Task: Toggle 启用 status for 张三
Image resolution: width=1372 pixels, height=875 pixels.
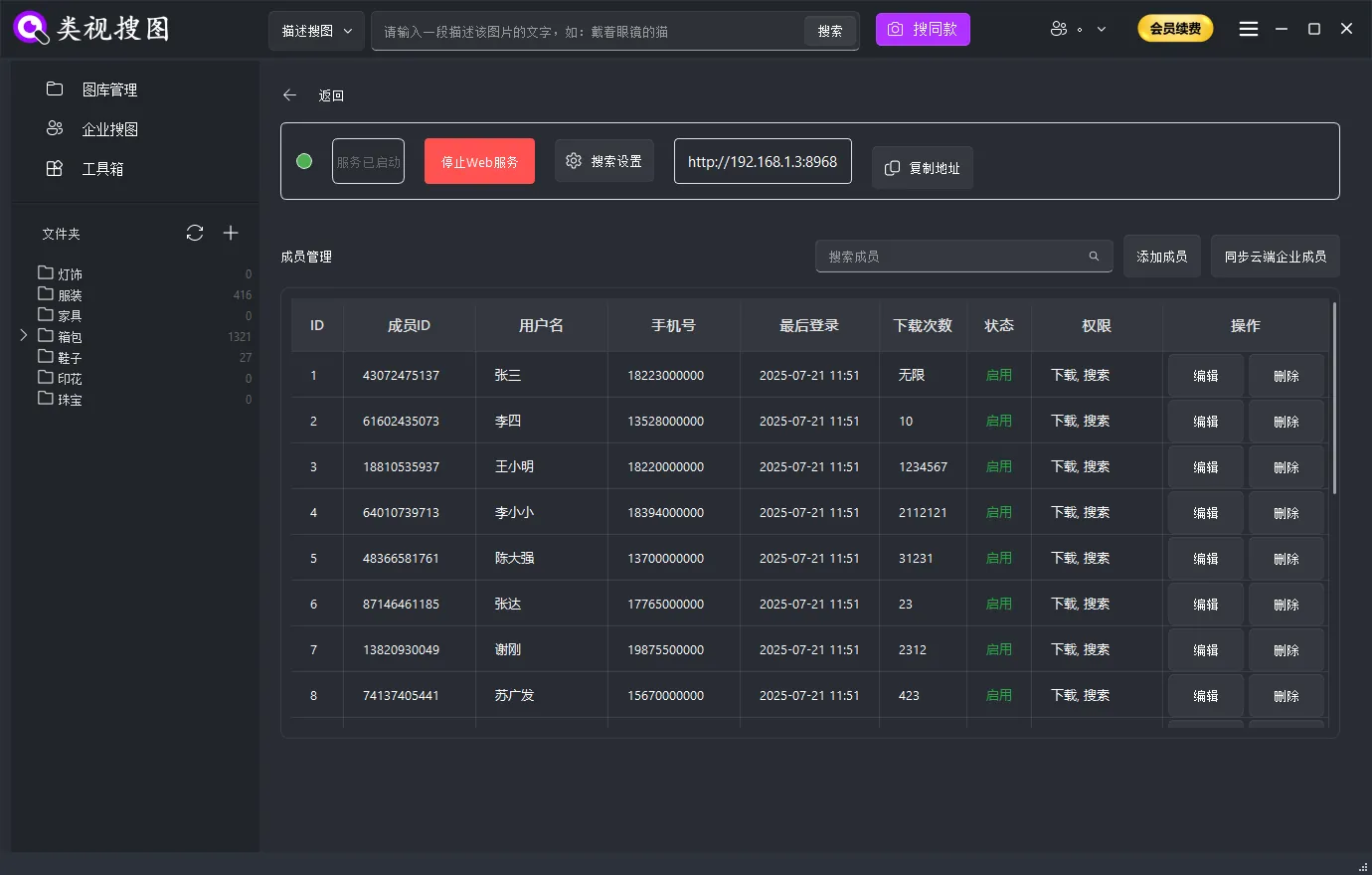Action: [998, 375]
